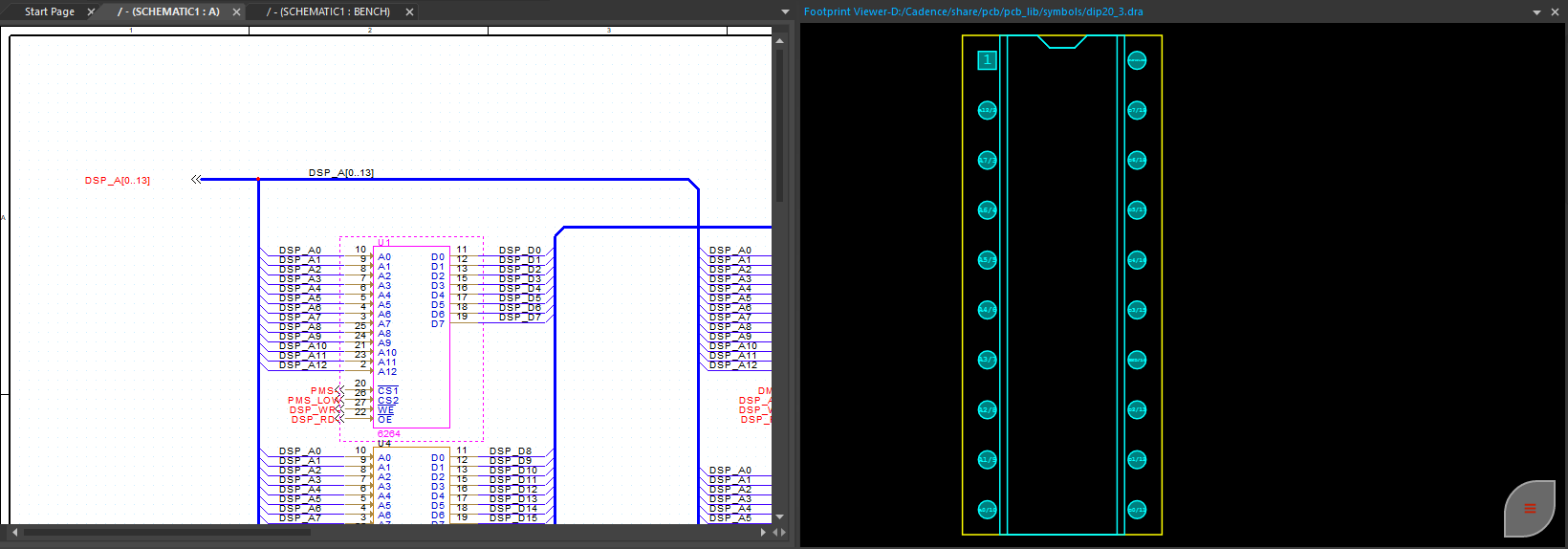Viewport: 1568px width, 549px height.
Task: Click the vertical scrollbar down arrow
Action: click(x=779, y=516)
